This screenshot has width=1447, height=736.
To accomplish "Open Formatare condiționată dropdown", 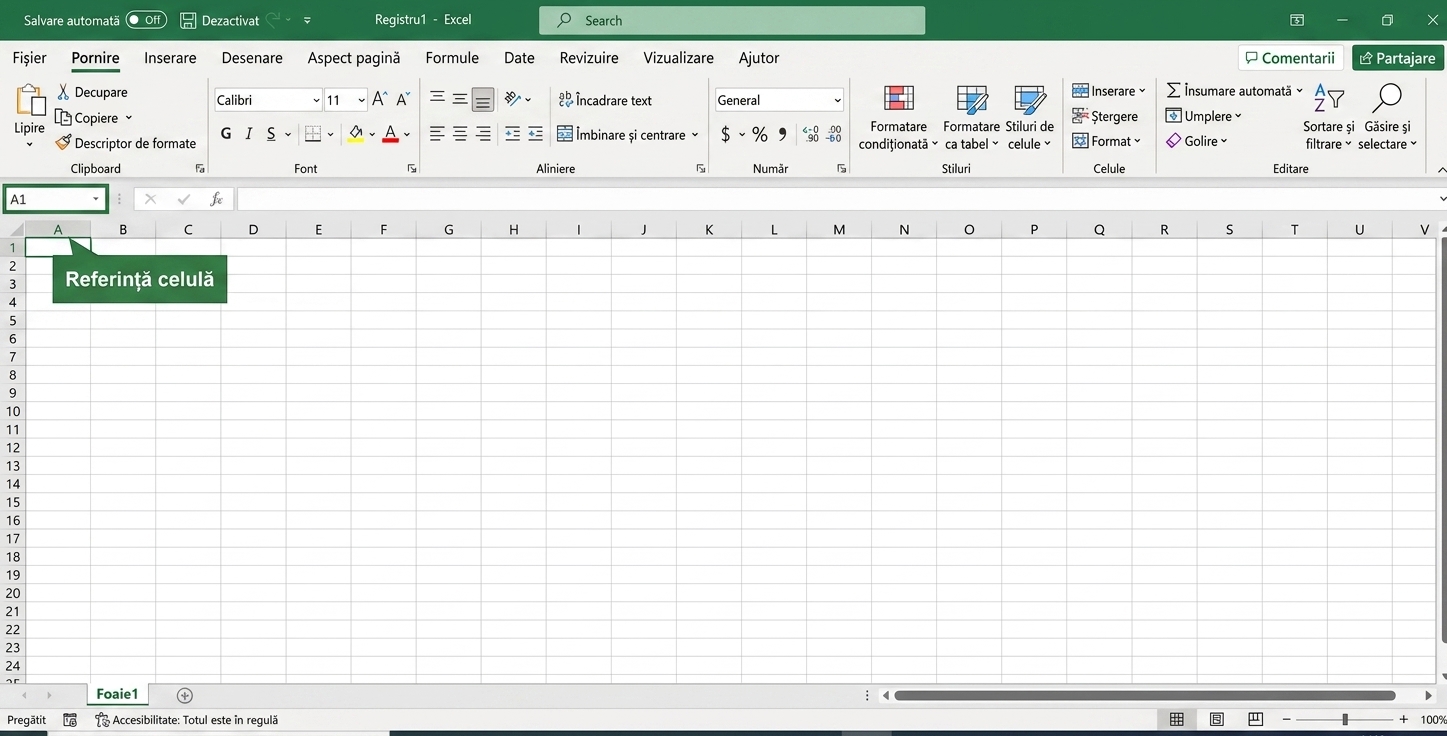I will 898,118.
